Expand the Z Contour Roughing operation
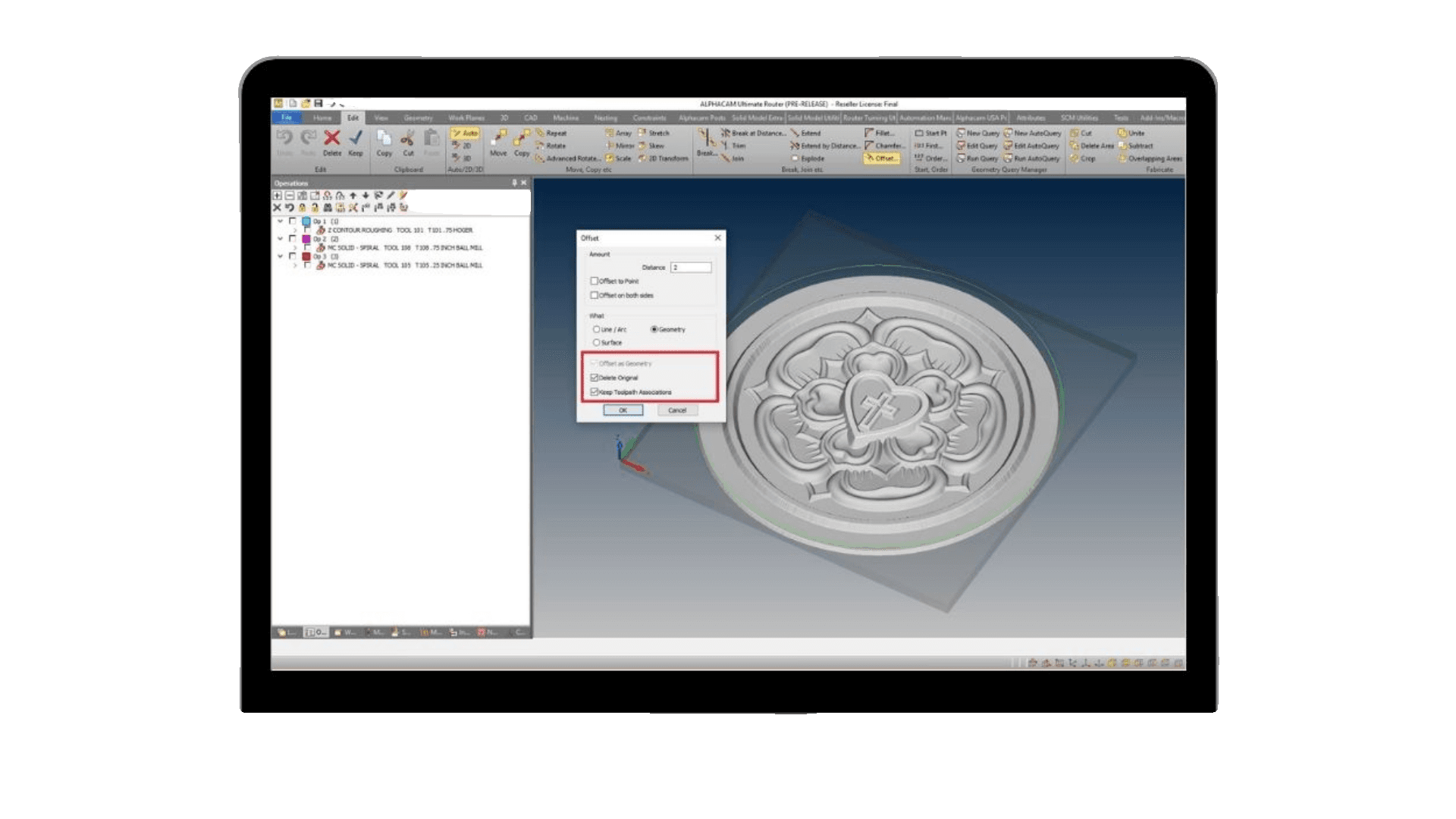Screen dimensions: 1456x819 294,230
